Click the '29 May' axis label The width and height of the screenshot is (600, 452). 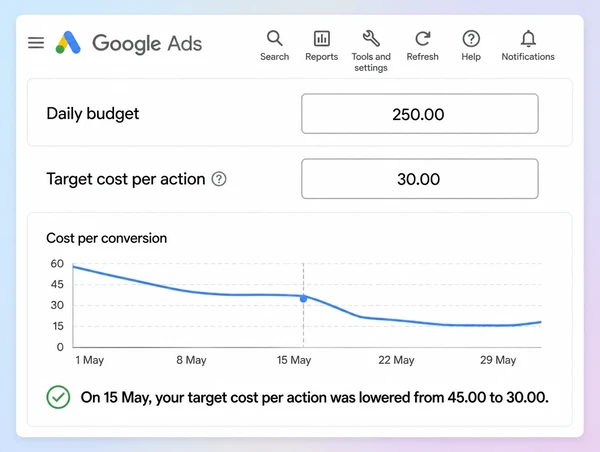click(498, 360)
